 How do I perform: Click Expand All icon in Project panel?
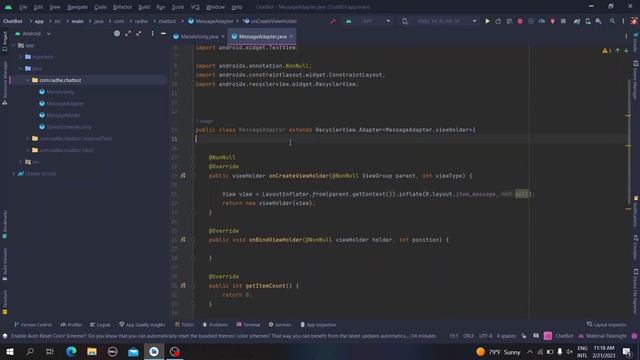point(128,33)
